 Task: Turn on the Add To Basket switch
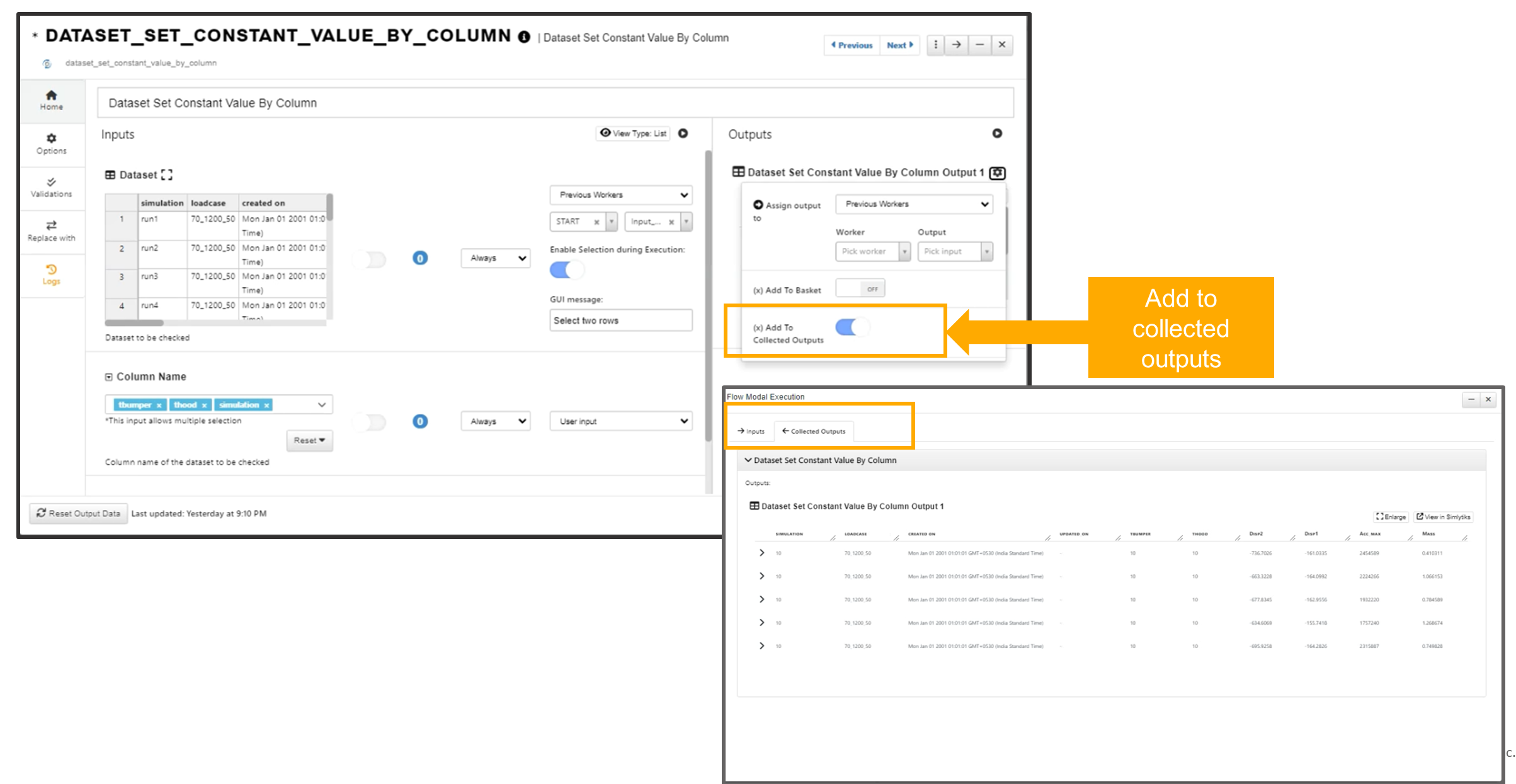860,288
